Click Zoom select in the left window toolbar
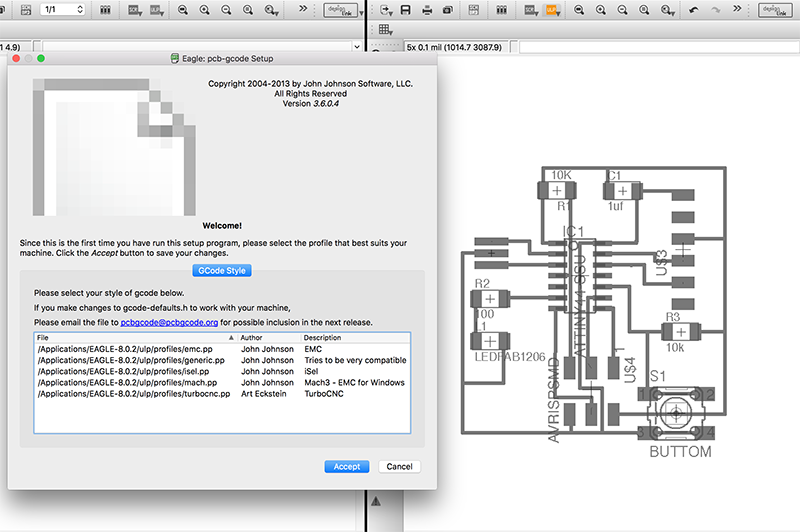The height and width of the screenshot is (532, 800). [271, 10]
